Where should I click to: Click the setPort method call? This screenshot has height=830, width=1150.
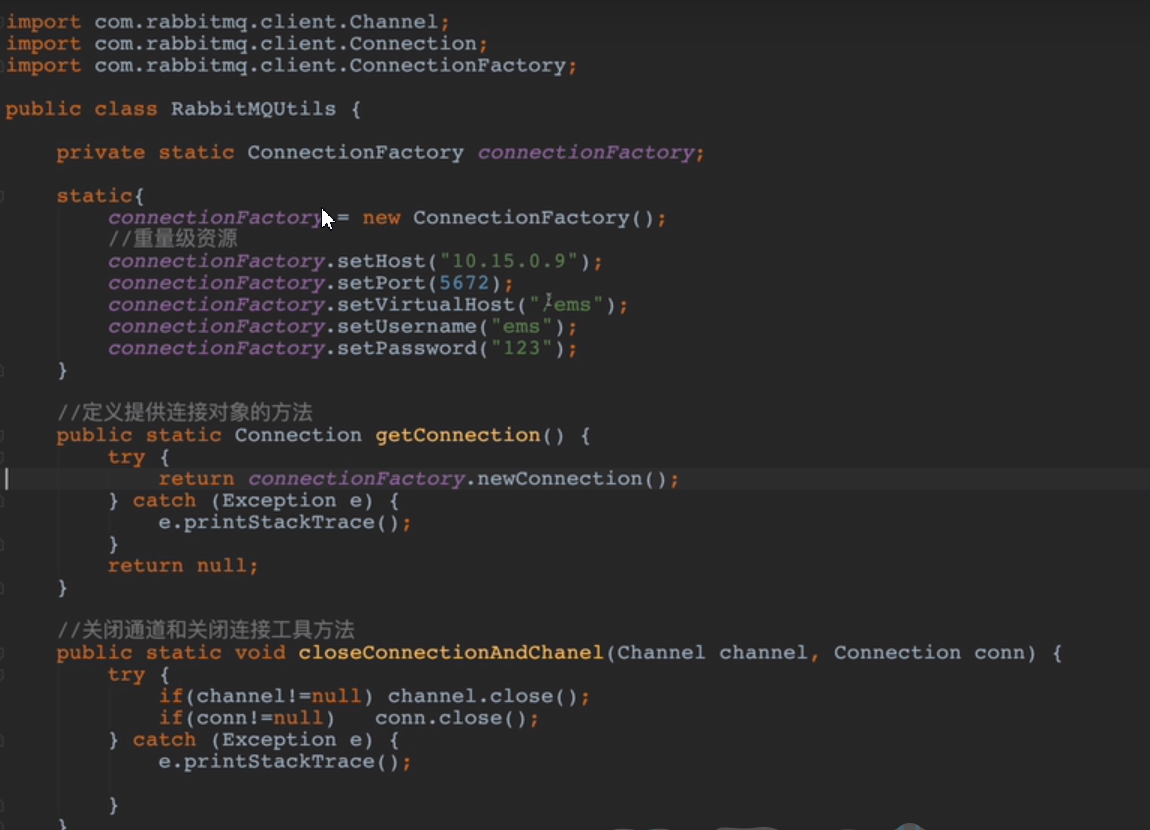(381, 283)
